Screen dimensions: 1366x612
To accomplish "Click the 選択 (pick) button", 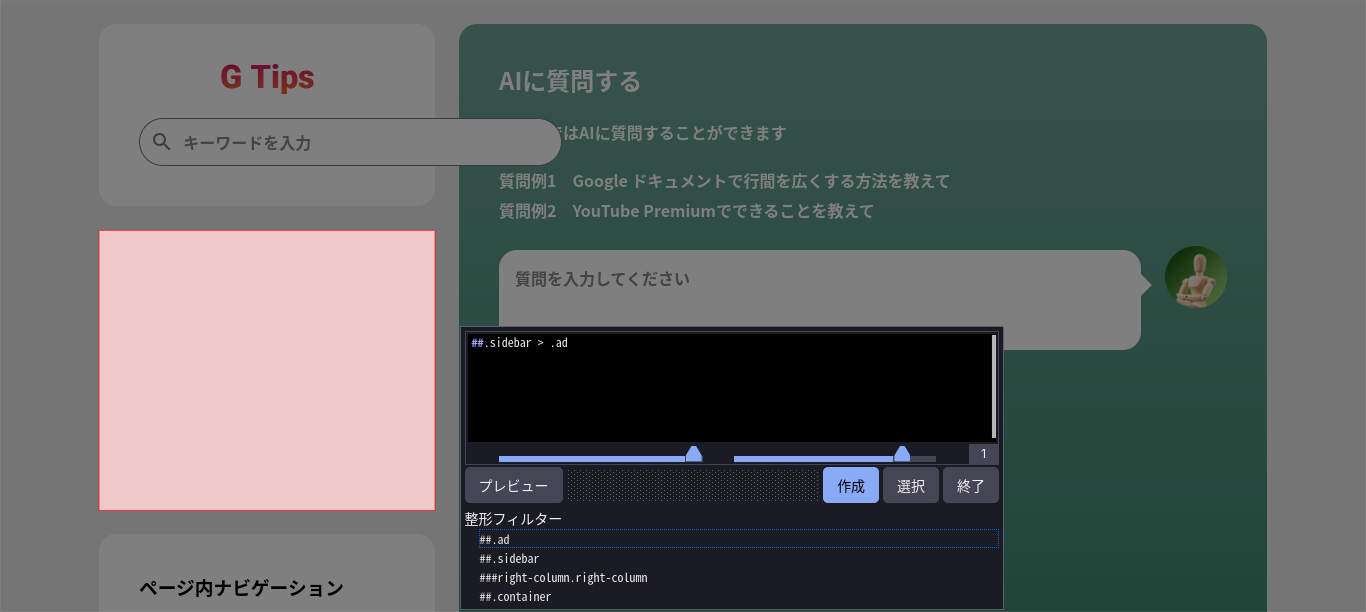I will click(x=911, y=485).
